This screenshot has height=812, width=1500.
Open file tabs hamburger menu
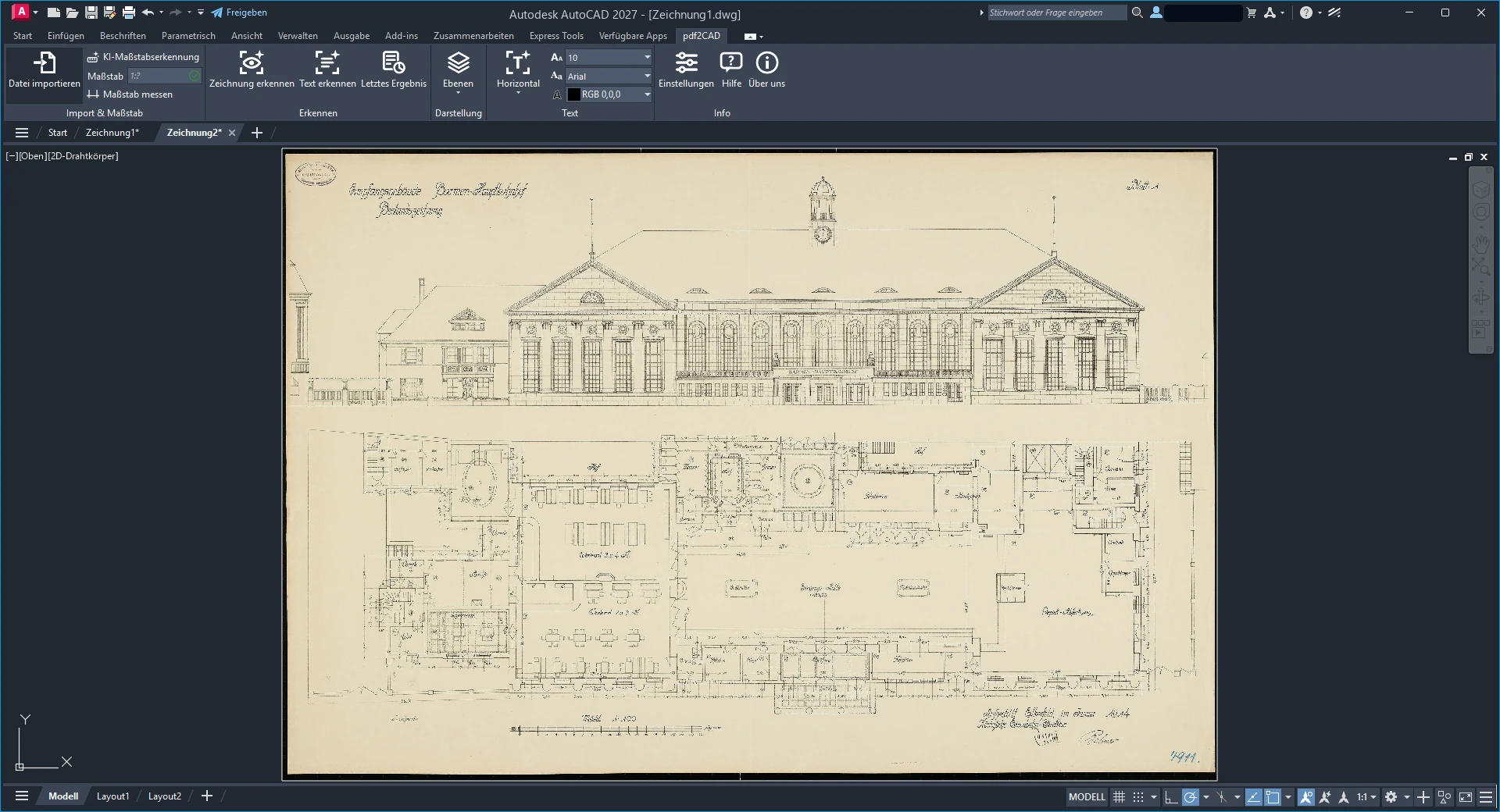tap(22, 133)
